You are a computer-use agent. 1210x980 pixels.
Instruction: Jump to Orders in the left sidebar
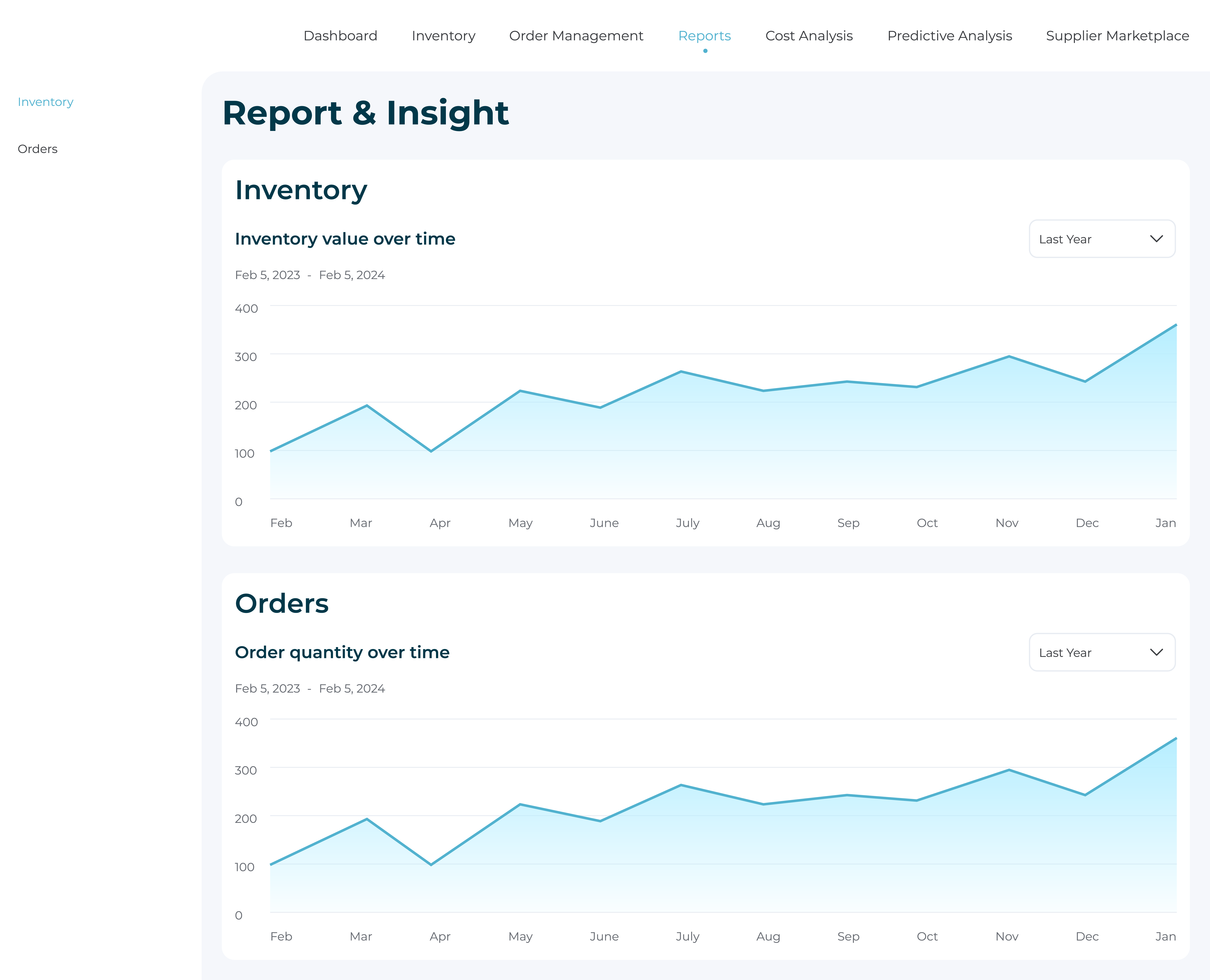pos(37,149)
